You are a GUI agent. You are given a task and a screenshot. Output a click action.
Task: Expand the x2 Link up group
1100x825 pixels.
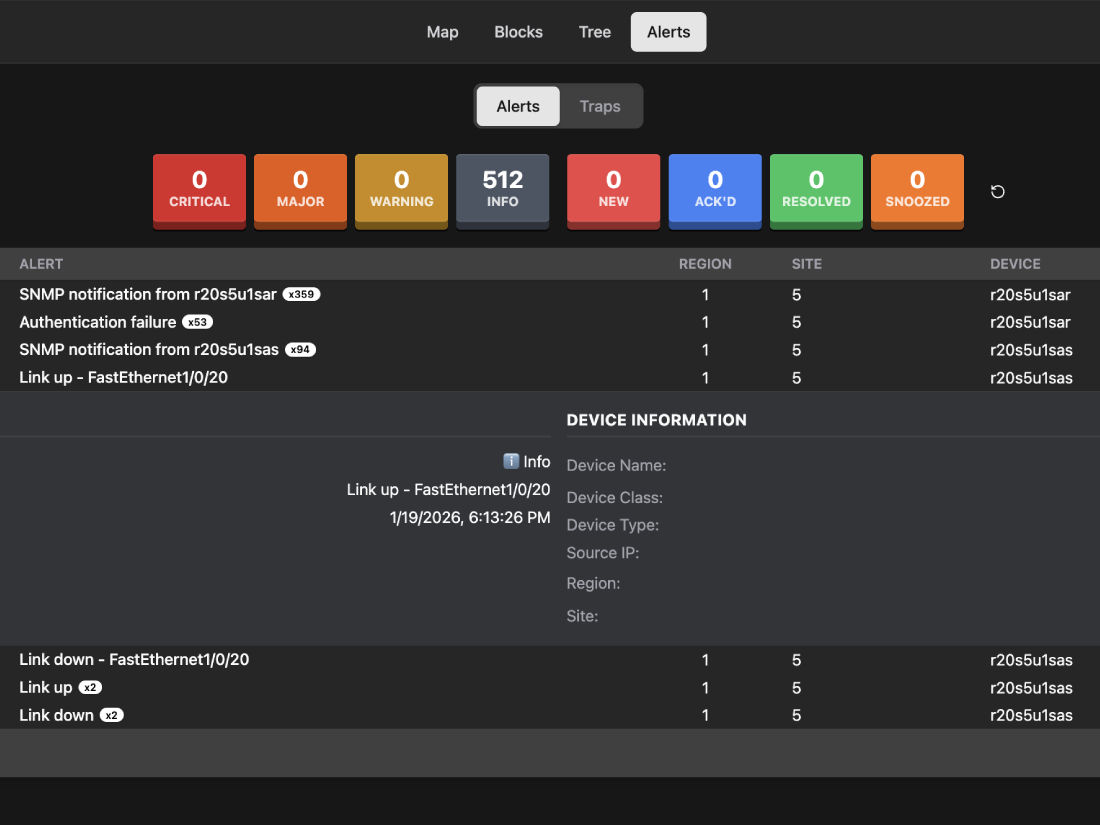tap(90, 687)
